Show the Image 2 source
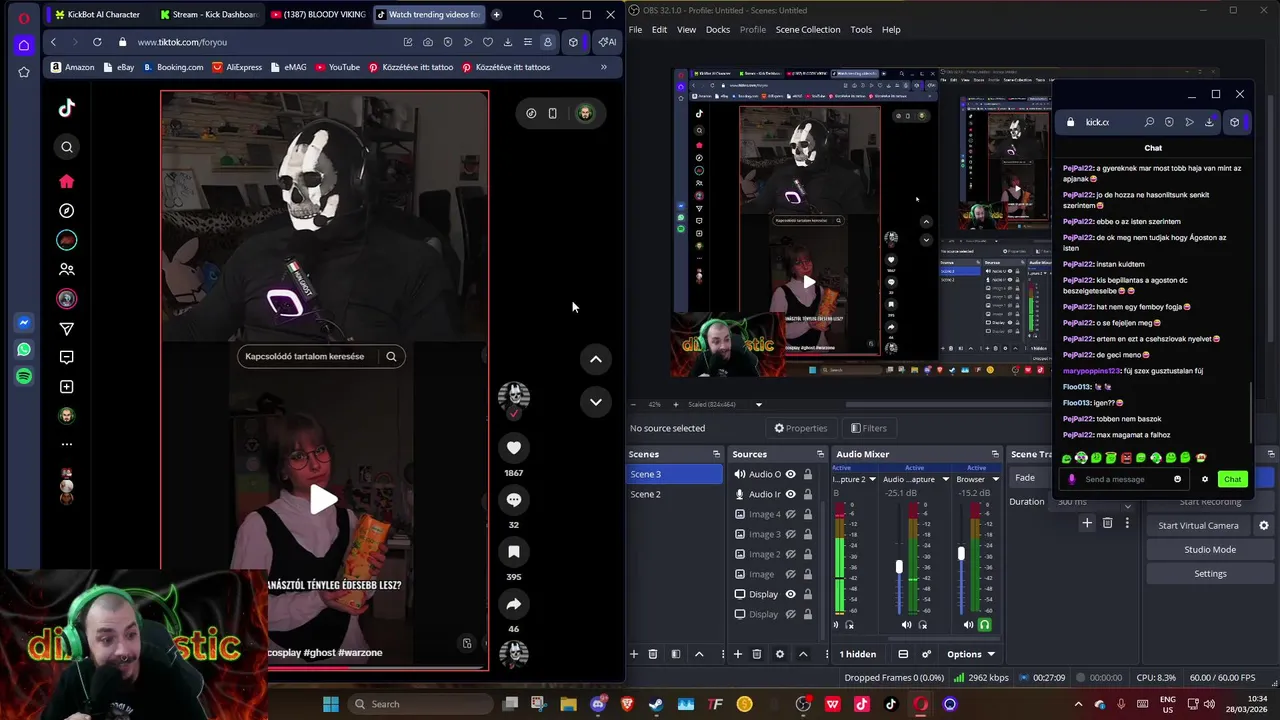The height and width of the screenshot is (720, 1280). point(790,554)
